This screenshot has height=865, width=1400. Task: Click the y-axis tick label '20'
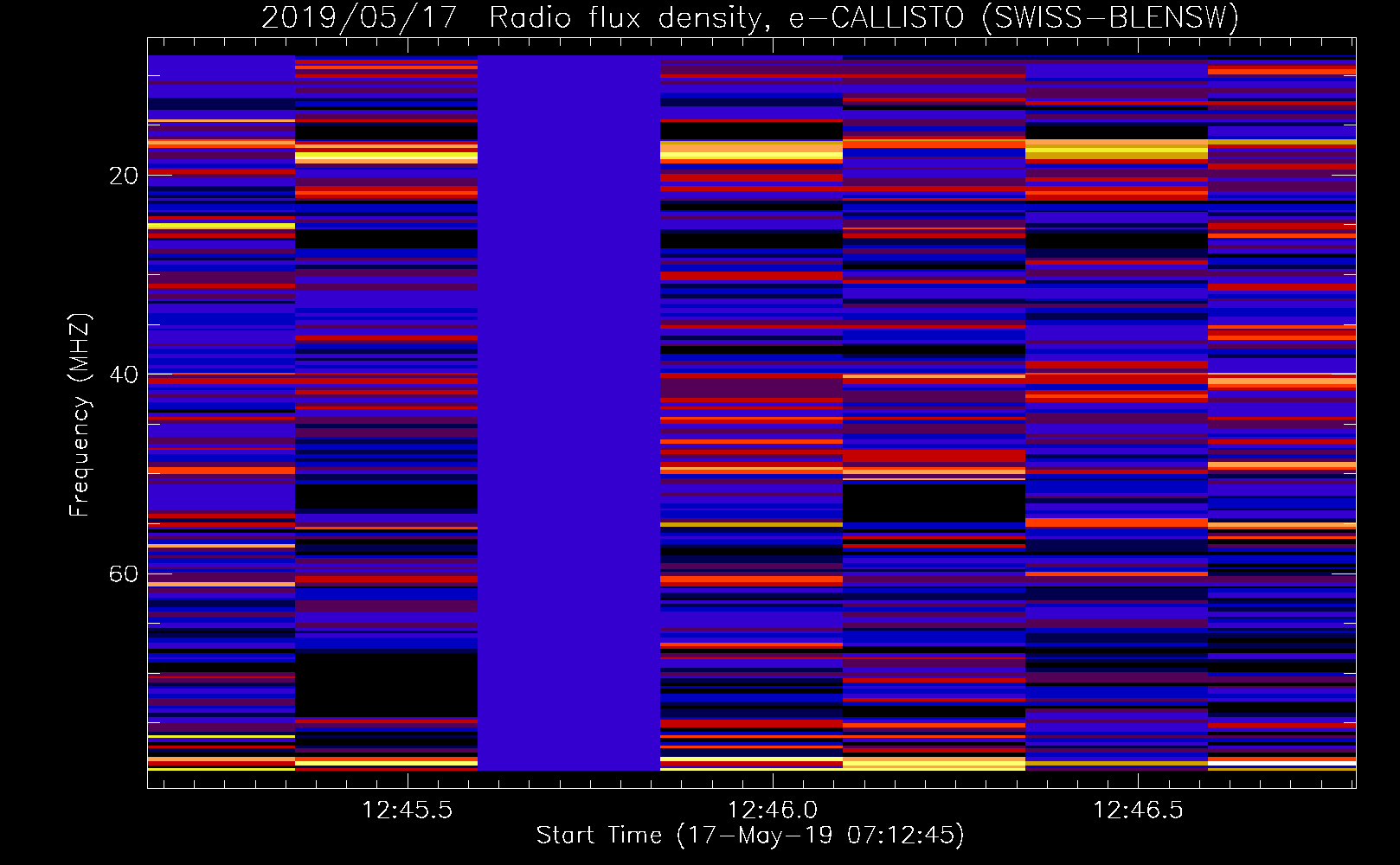coord(123,176)
